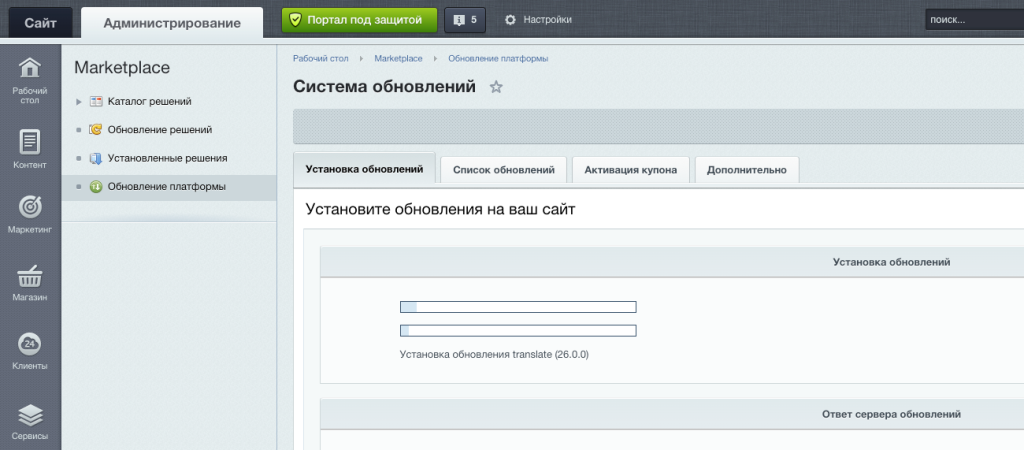
Task: Open Установленные решения menu item
Action: tap(168, 158)
